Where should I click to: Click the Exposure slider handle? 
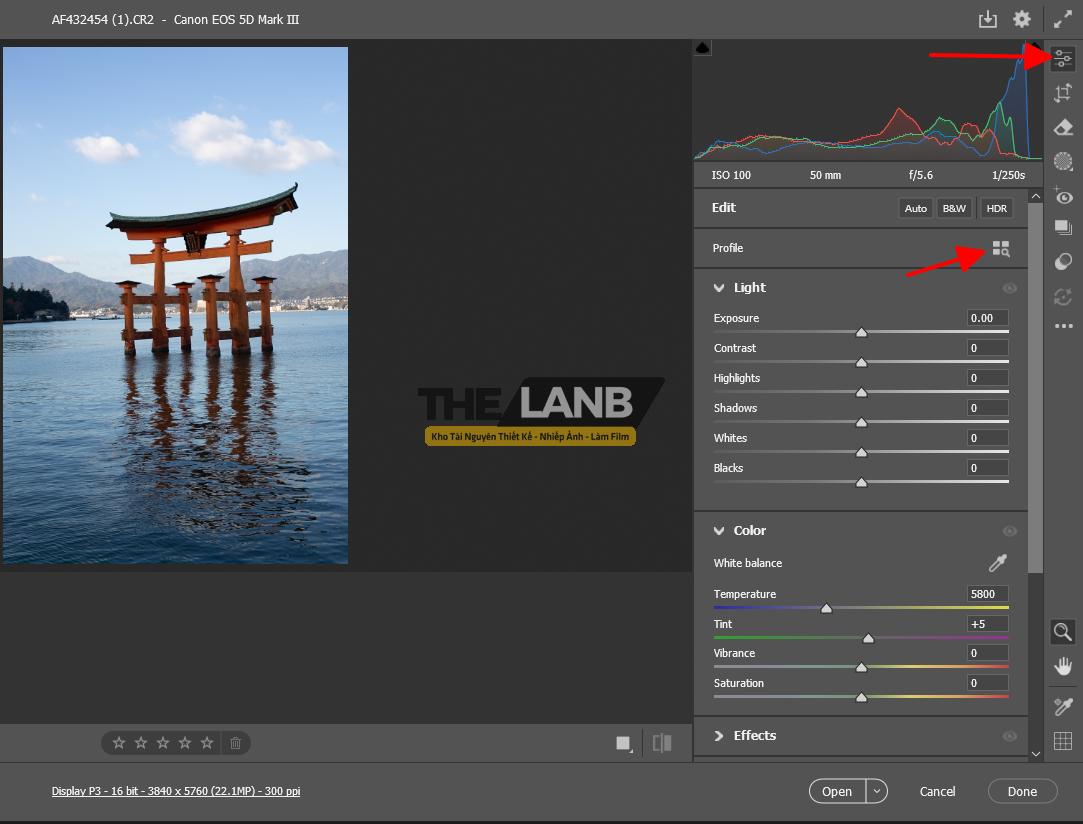[861, 332]
